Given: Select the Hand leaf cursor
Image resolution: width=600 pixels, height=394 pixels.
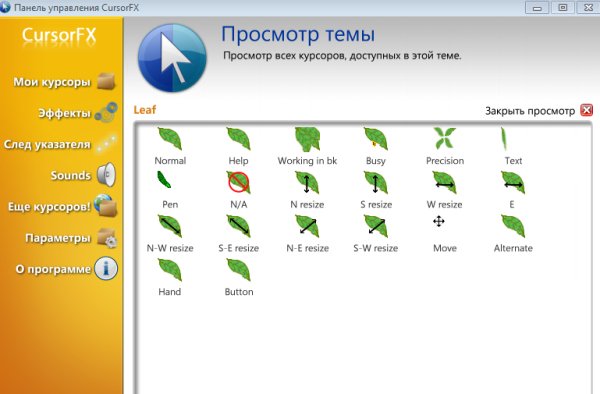Looking at the screenshot, I should click(170, 270).
